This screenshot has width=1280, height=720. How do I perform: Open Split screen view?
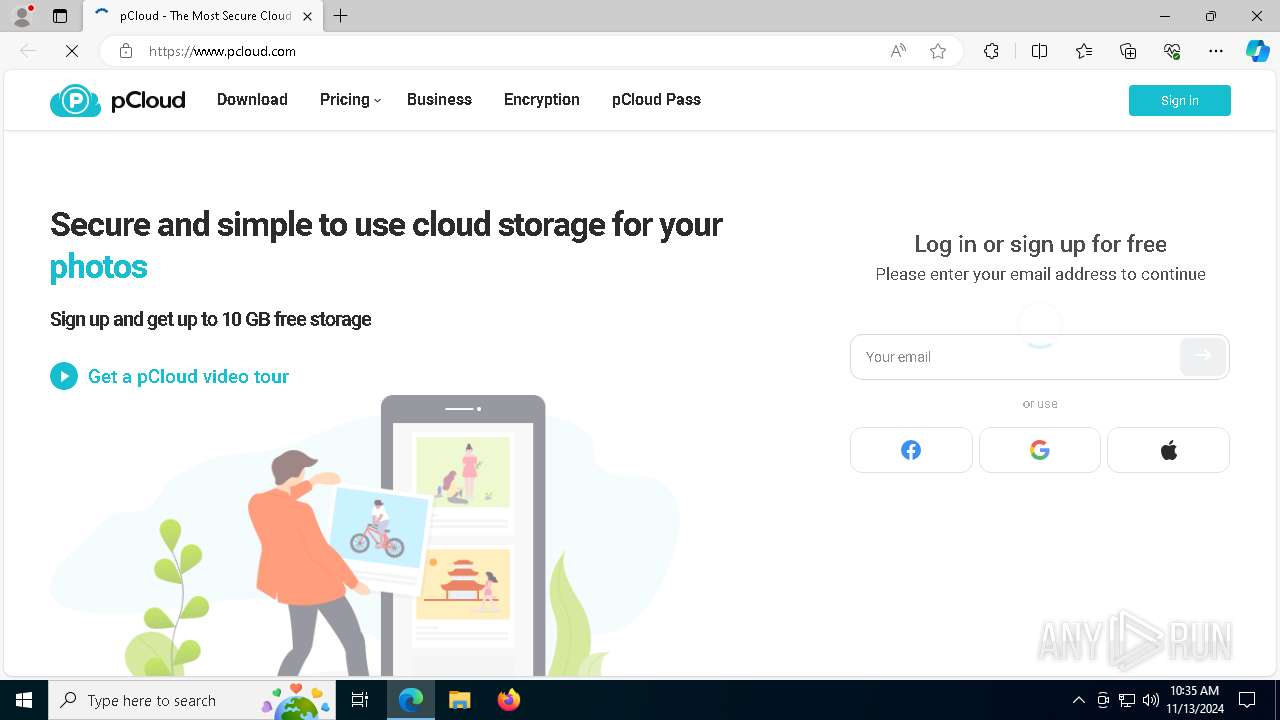1039,51
